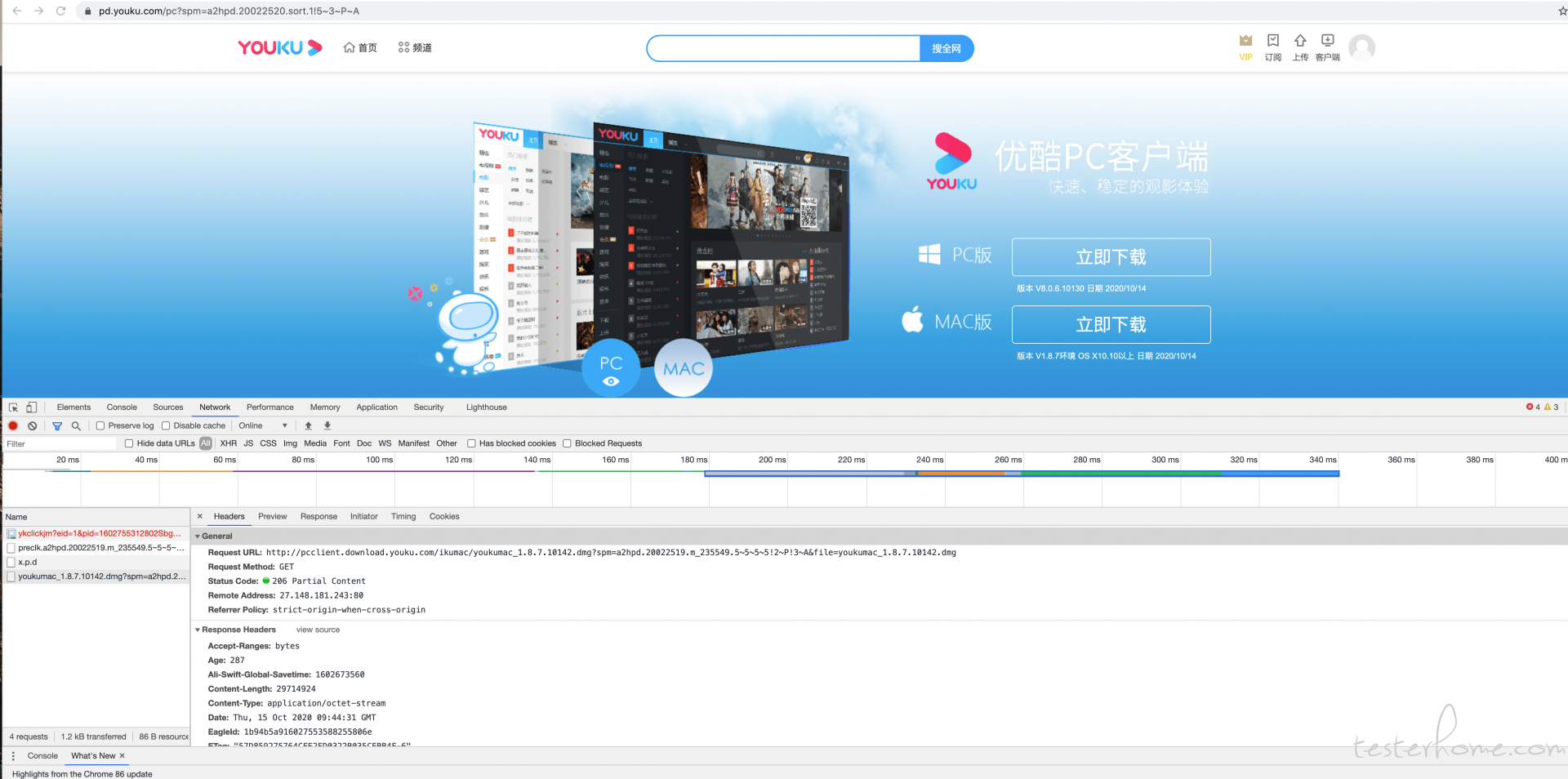
Task: Enable the Disable cache checkbox
Action: click(x=166, y=425)
